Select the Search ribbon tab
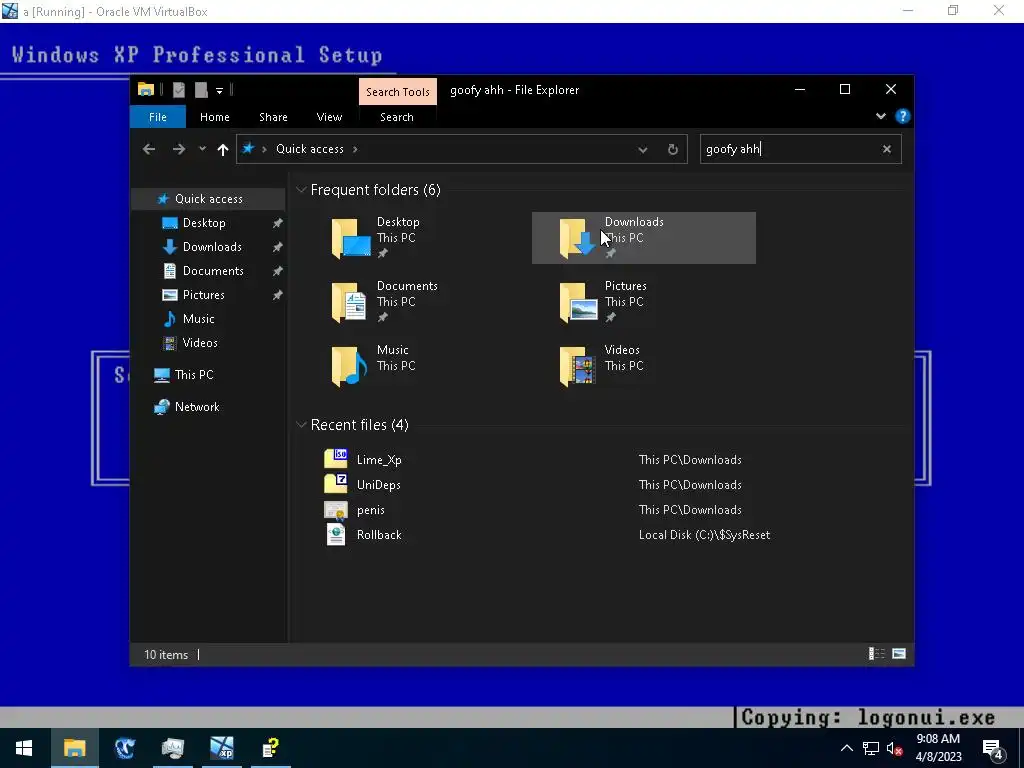 pyautogui.click(x=396, y=117)
